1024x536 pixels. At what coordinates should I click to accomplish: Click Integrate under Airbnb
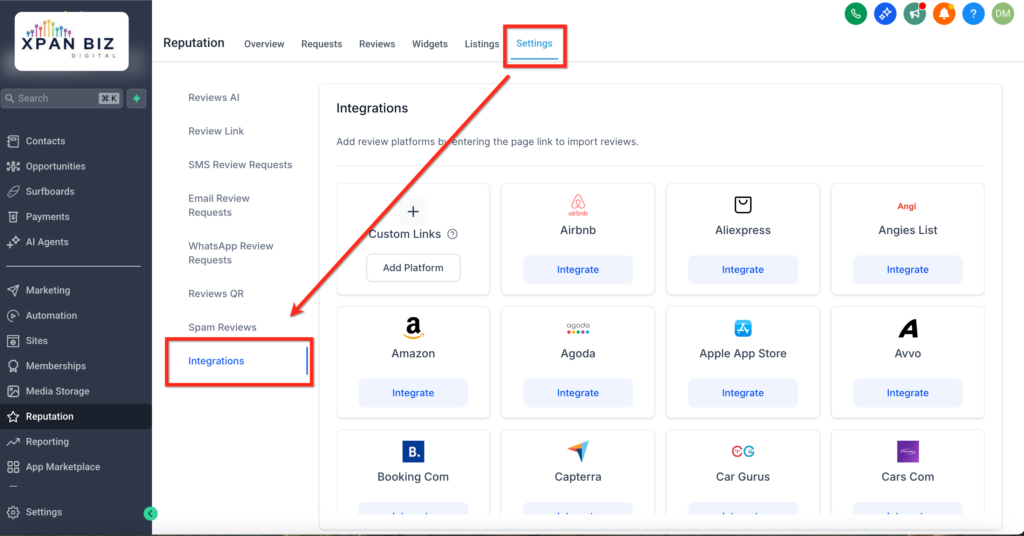pos(578,270)
